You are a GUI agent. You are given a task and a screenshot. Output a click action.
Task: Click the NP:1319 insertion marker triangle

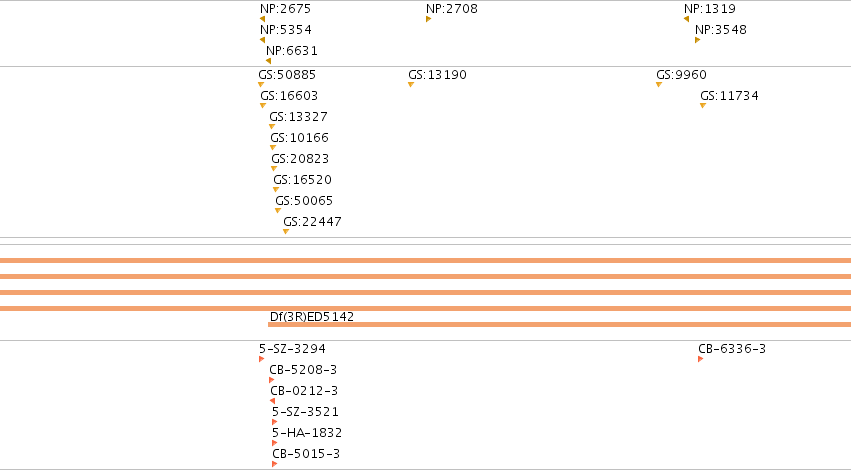[x=687, y=19]
